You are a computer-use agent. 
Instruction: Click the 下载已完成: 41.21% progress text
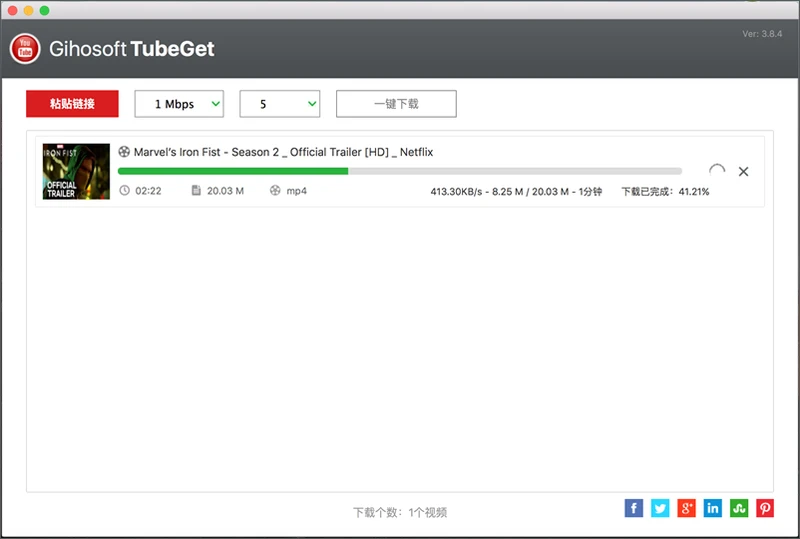(x=665, y=192)
